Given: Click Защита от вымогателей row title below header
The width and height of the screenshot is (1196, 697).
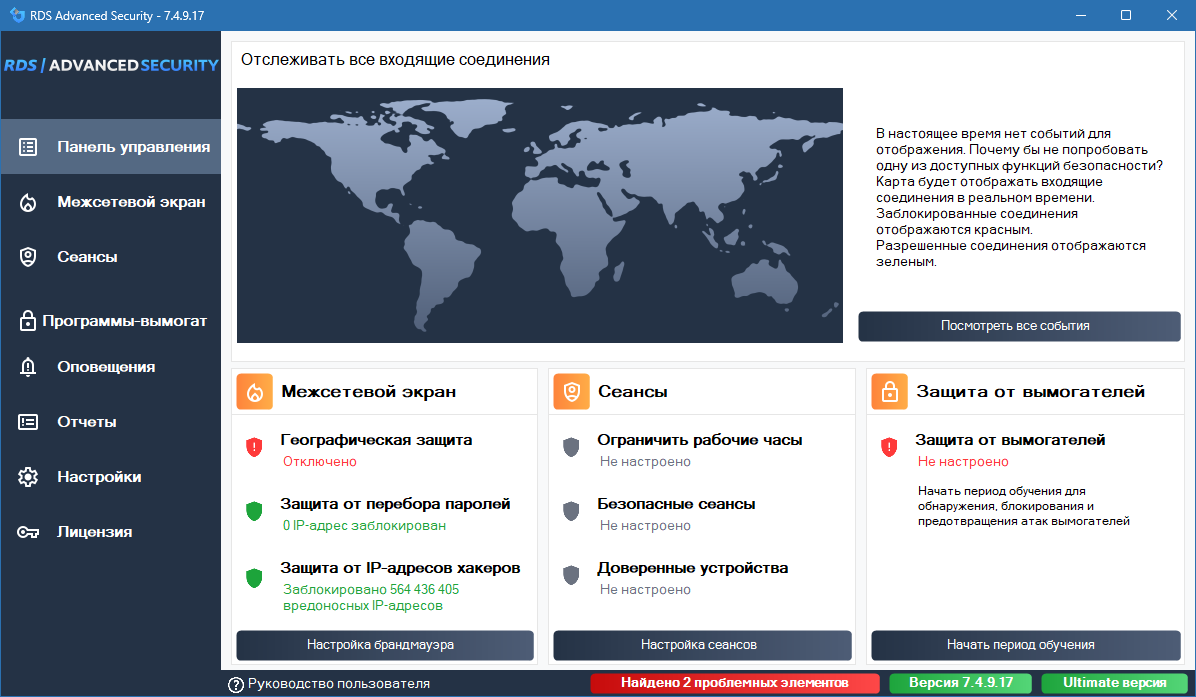Looking at the screenshot, I should pos(1010,440).
